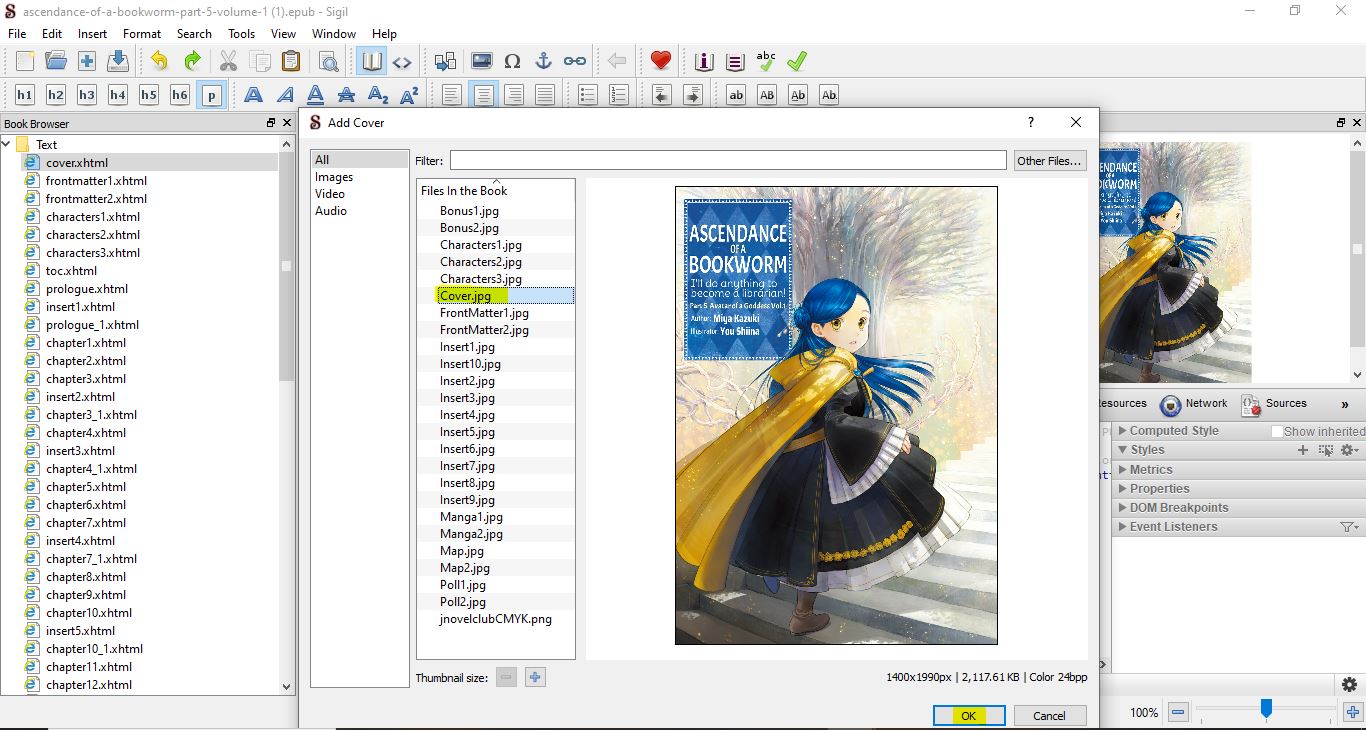Apply Heading 3 style (h3)
The width and height of the screenshot is (1366, 730).
click(87, 95)
